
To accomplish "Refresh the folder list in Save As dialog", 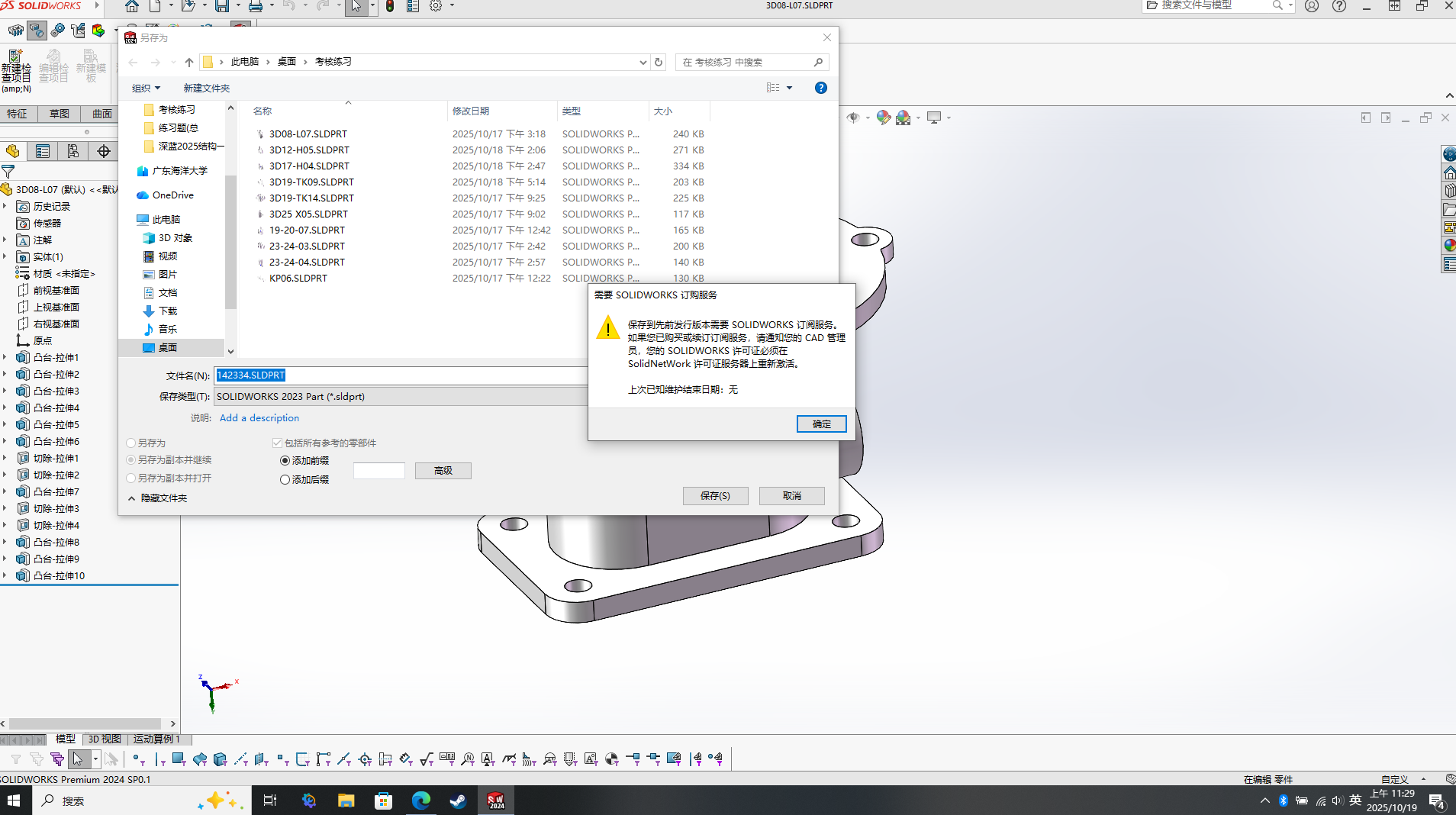I will pos(659,62).
